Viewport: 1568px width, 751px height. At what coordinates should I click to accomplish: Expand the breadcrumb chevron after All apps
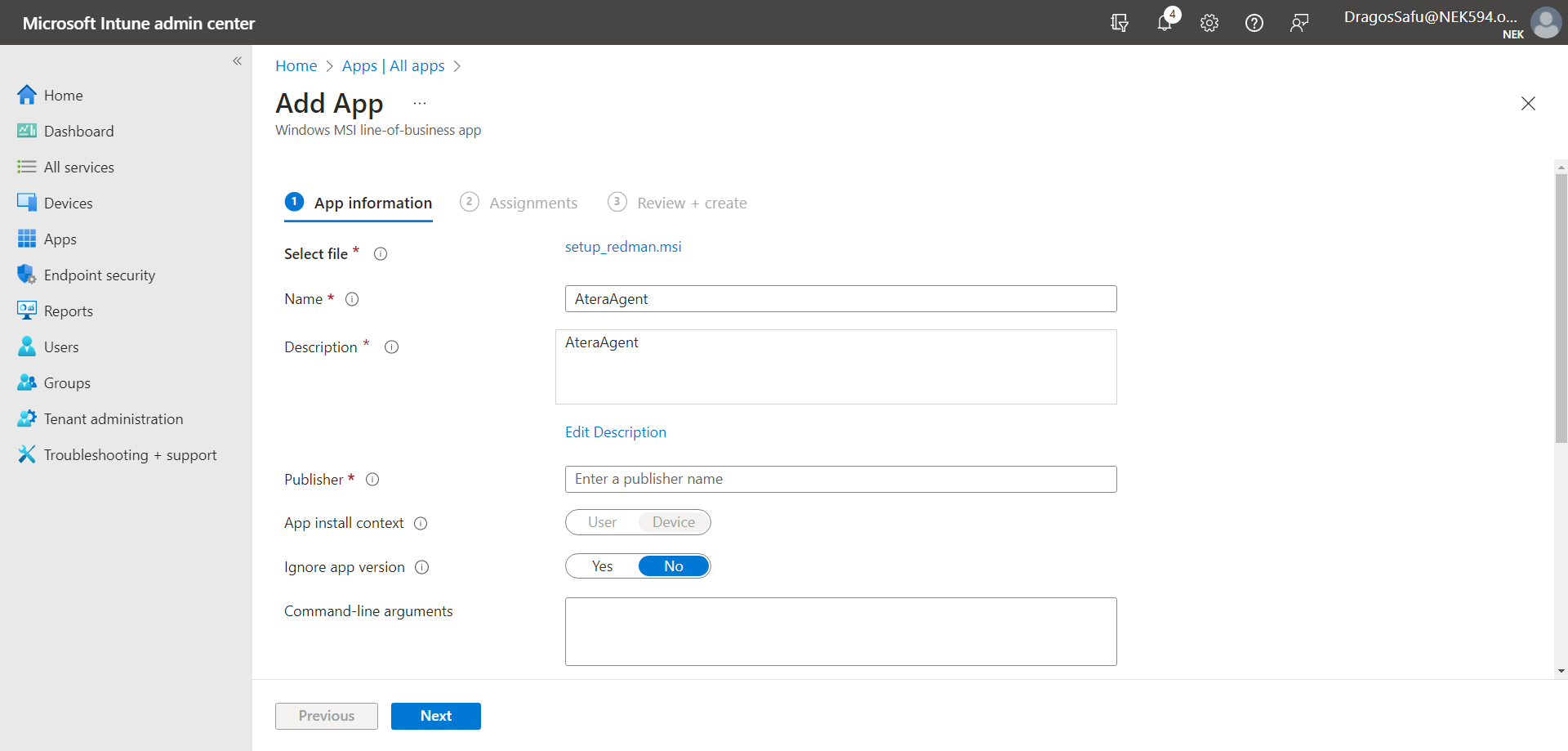pyautogui.click(x=457, y=65)
